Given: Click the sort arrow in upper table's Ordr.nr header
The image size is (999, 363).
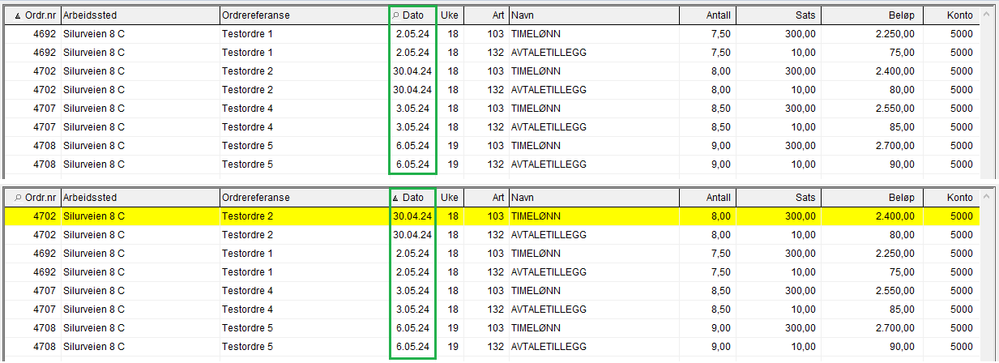Looking at the screenshot, I should 17,15.
